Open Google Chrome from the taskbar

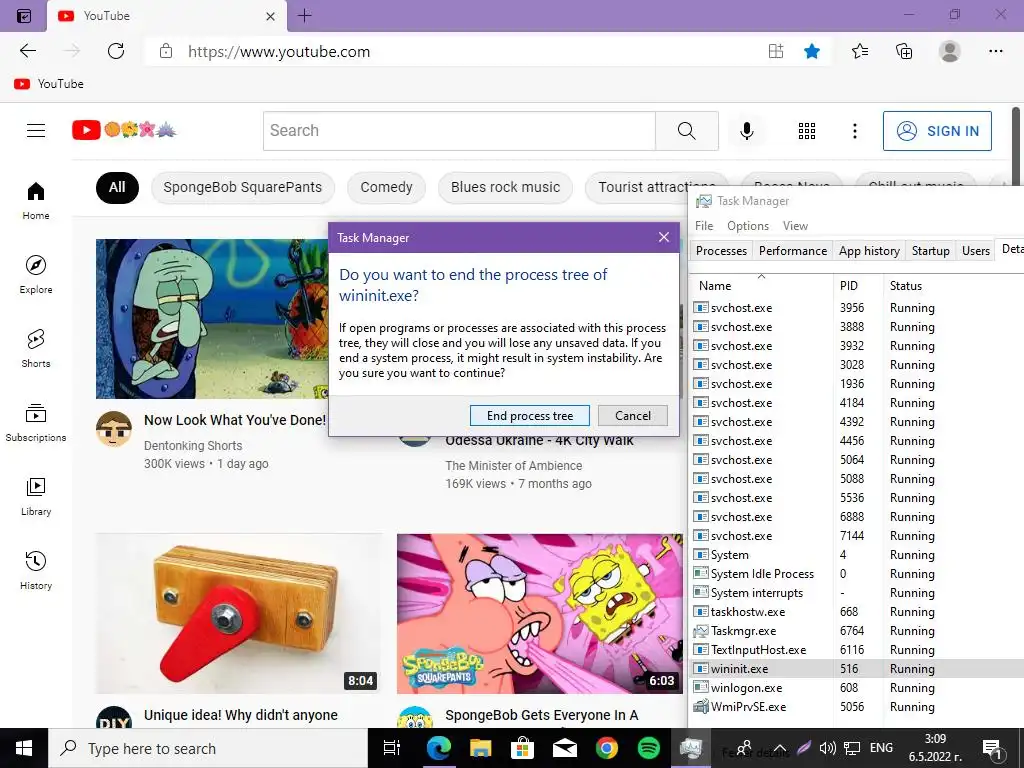click(607, 748)
